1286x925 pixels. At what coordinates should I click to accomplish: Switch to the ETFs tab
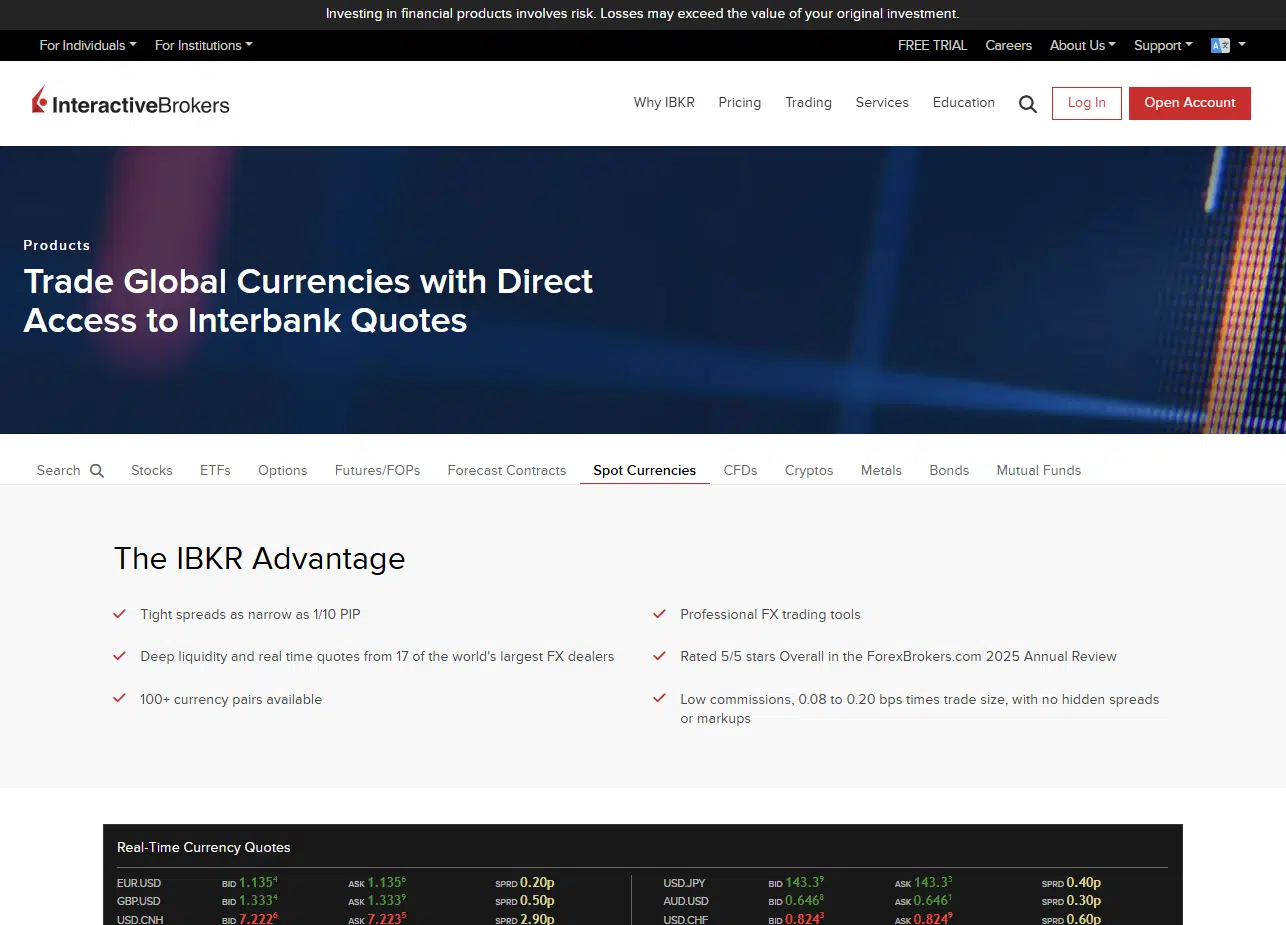click(215, 470)
